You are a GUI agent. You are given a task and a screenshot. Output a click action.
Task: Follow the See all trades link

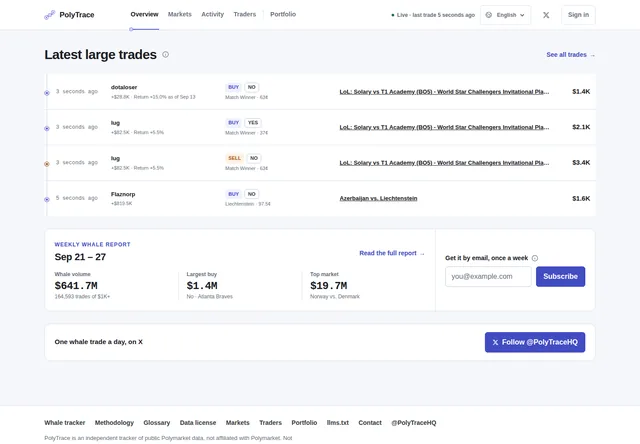[x=570, y=55]
